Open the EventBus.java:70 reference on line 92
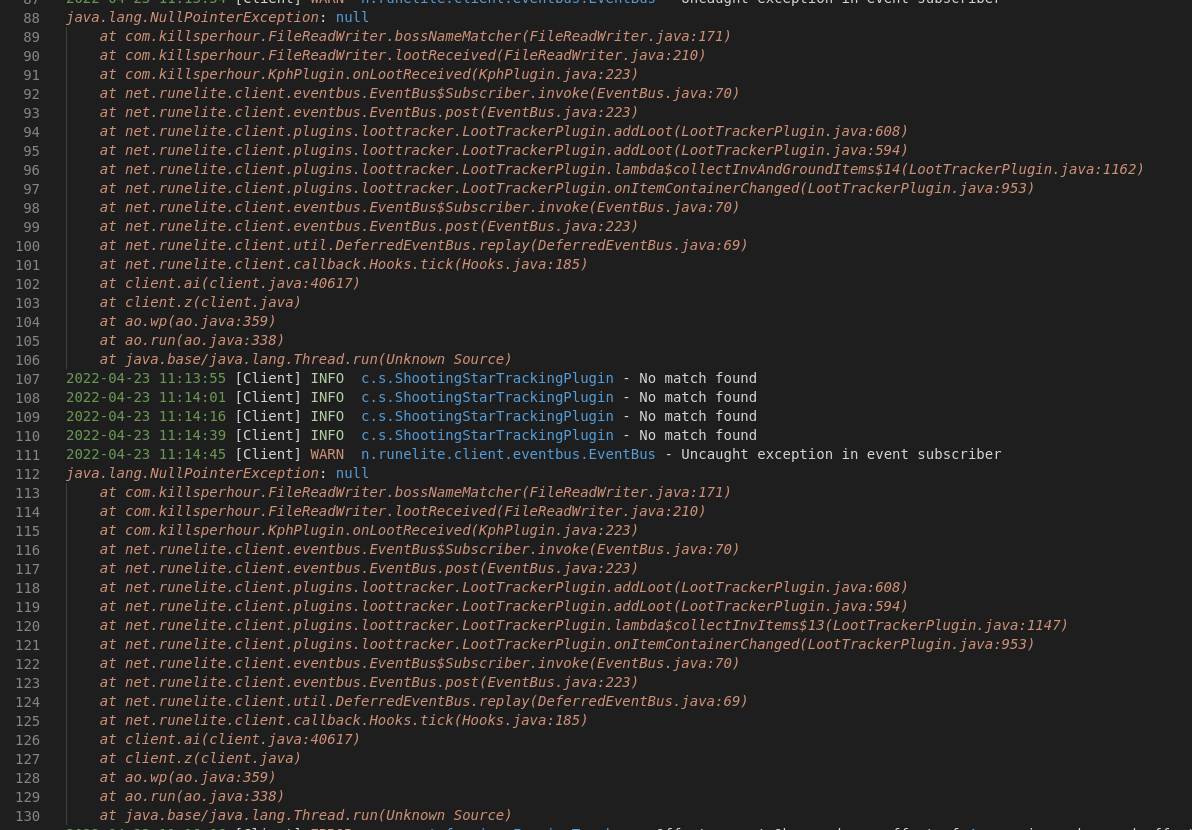1192x830 pixels. (663, 93)
